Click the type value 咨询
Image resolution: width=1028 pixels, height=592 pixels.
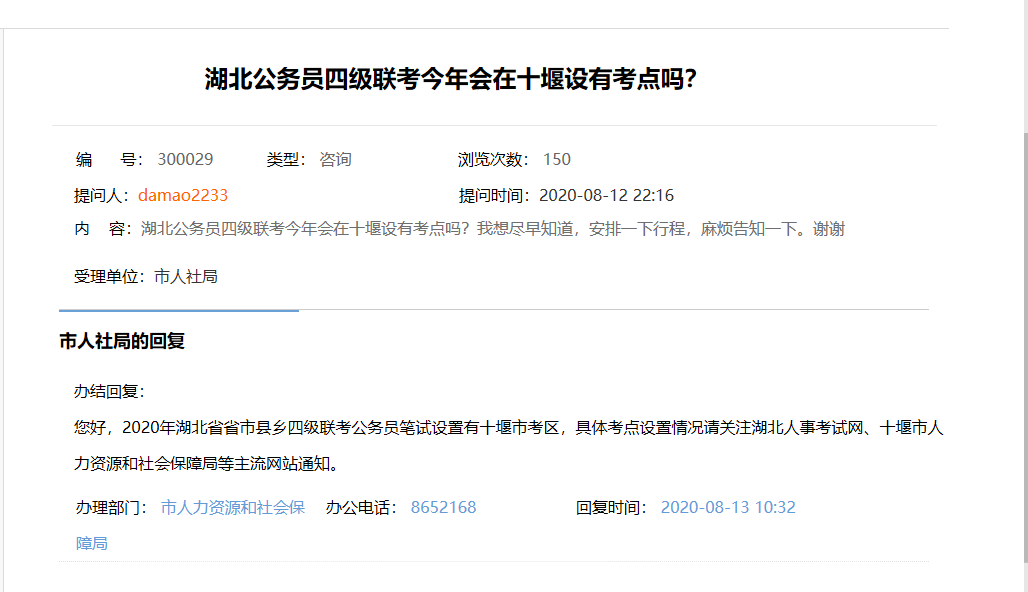click(x=336, y=159)
